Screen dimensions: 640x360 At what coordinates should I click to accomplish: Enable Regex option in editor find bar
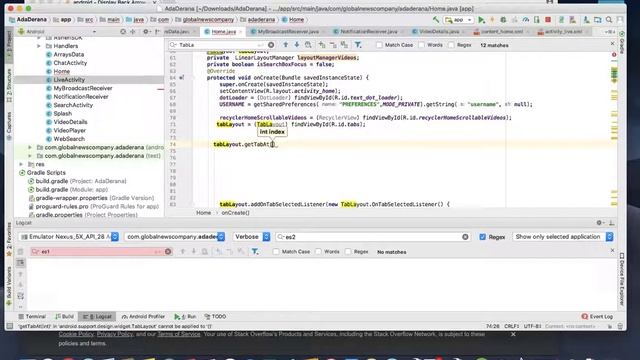[x=451, y=45]
